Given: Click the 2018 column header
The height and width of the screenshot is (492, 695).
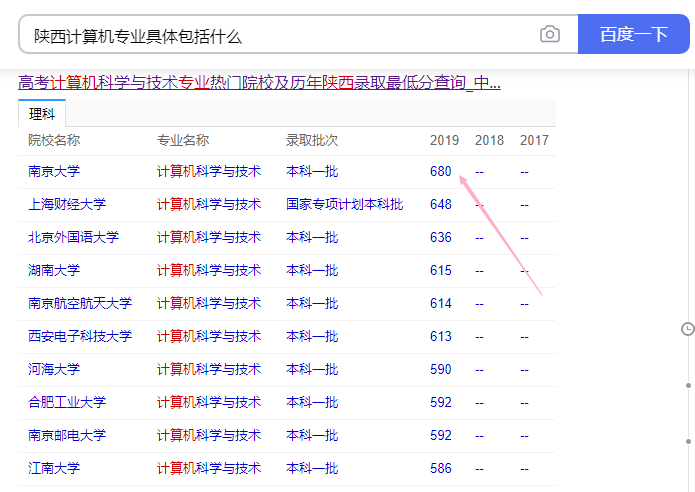Looking at the screenshot, I should point(489,141).
